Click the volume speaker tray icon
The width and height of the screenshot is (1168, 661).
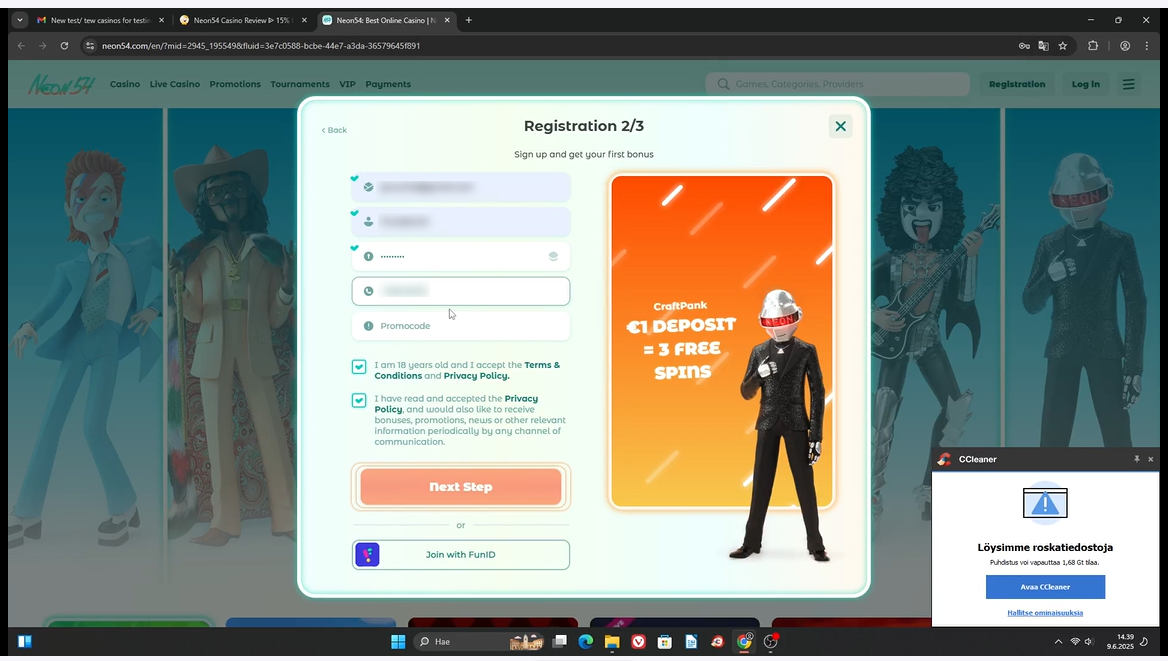(1088, 642)
